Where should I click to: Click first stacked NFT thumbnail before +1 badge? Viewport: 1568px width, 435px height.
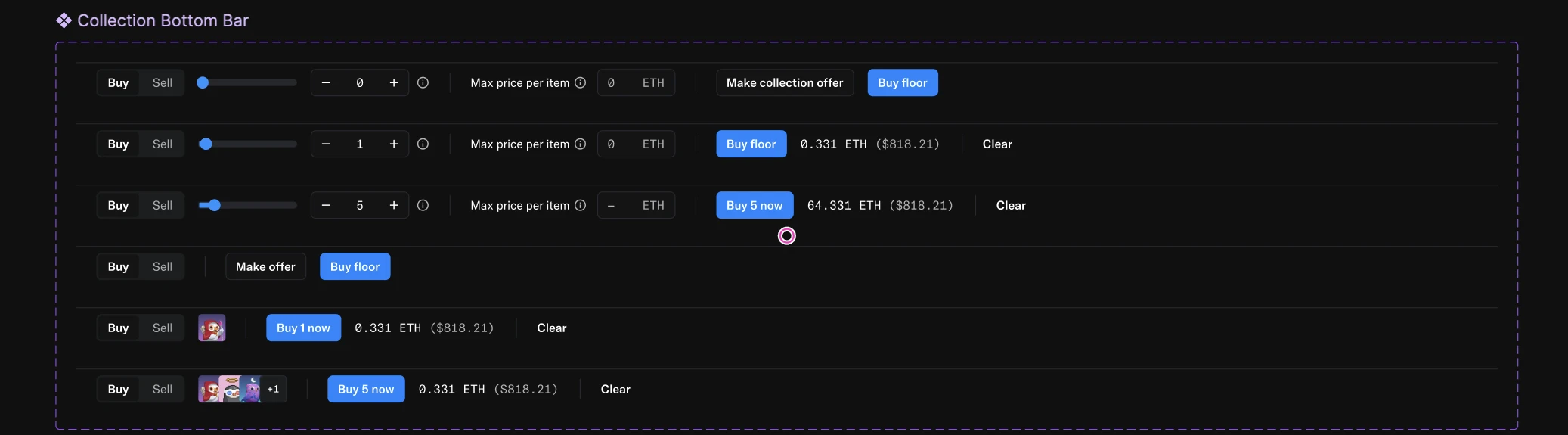208,390
